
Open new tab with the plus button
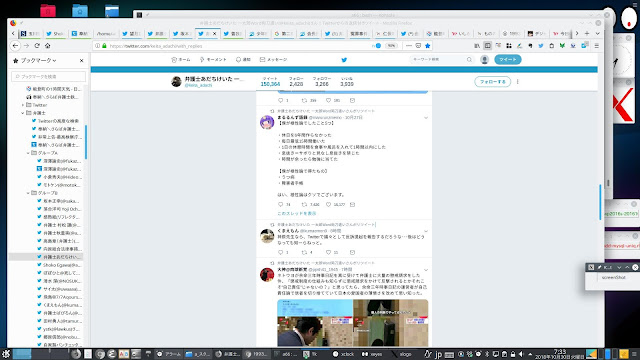tap(587, 33)
